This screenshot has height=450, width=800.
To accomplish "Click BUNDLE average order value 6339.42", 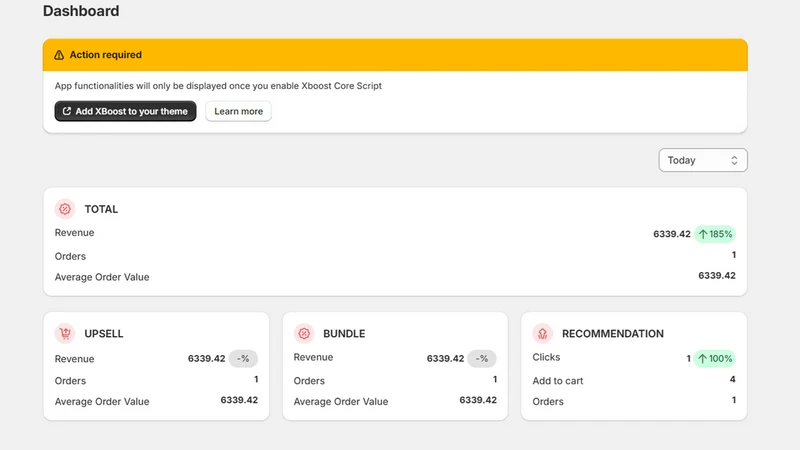I will tap(478, 400).
